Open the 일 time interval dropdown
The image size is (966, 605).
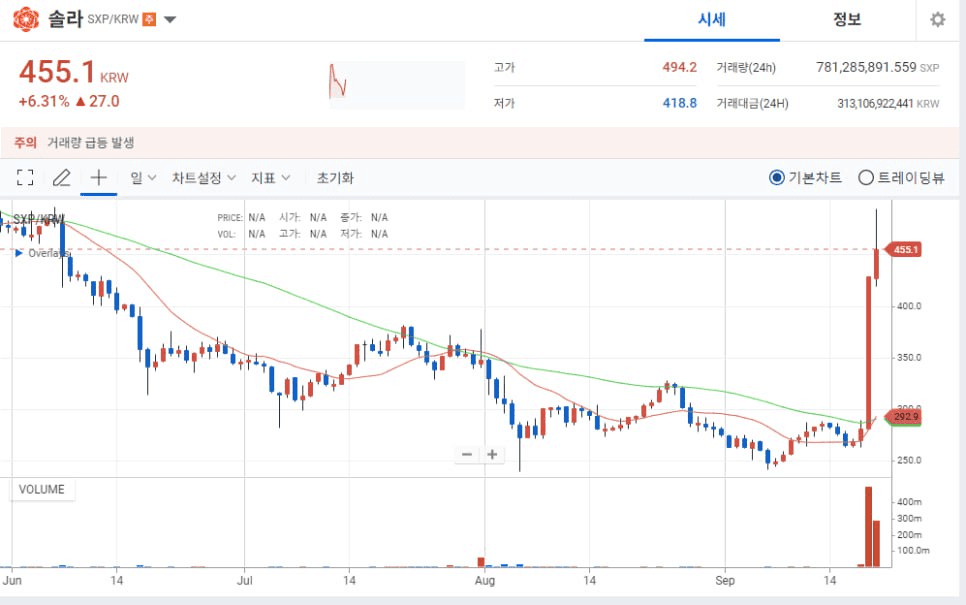click(143, 178)
